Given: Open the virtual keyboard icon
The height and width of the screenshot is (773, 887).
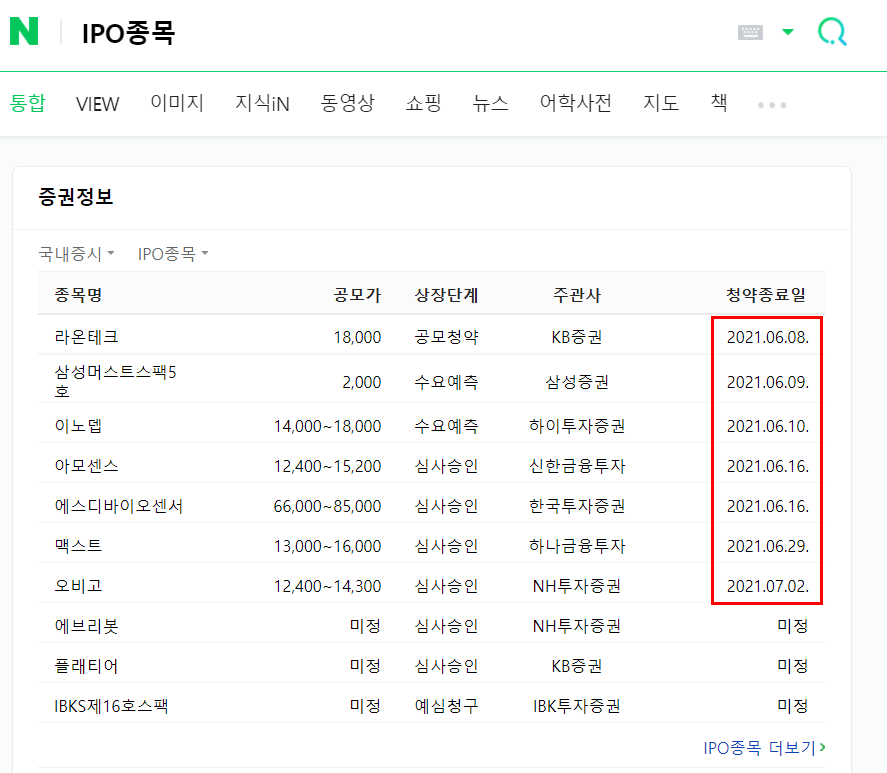Looking at the screenshot, I should tap(750, 32).
